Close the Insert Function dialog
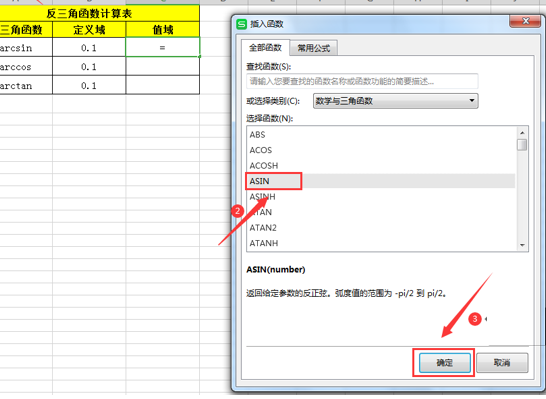This screenshot has height=399, width=546. click(525, 21)
